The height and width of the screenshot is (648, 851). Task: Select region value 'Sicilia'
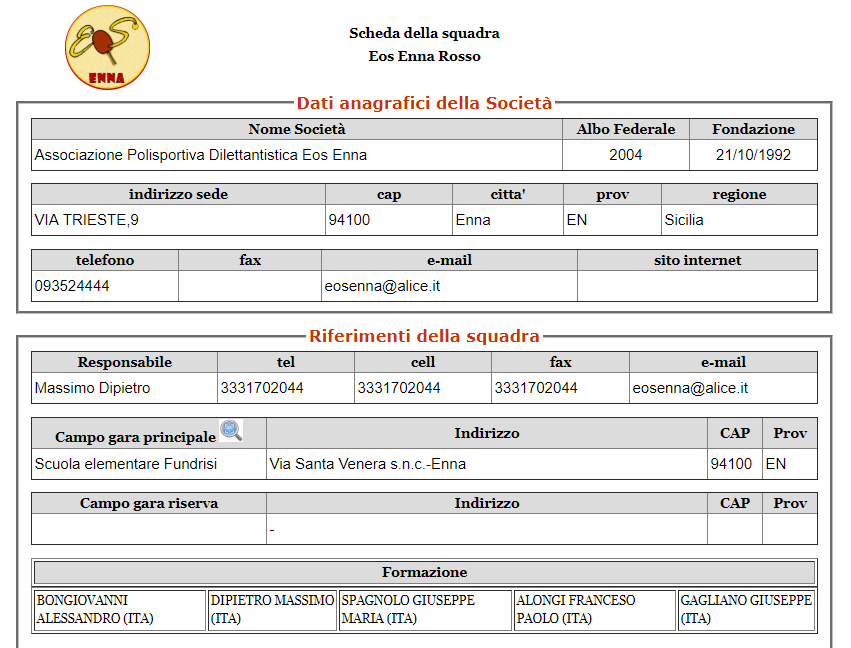click(x=684, y=220)
